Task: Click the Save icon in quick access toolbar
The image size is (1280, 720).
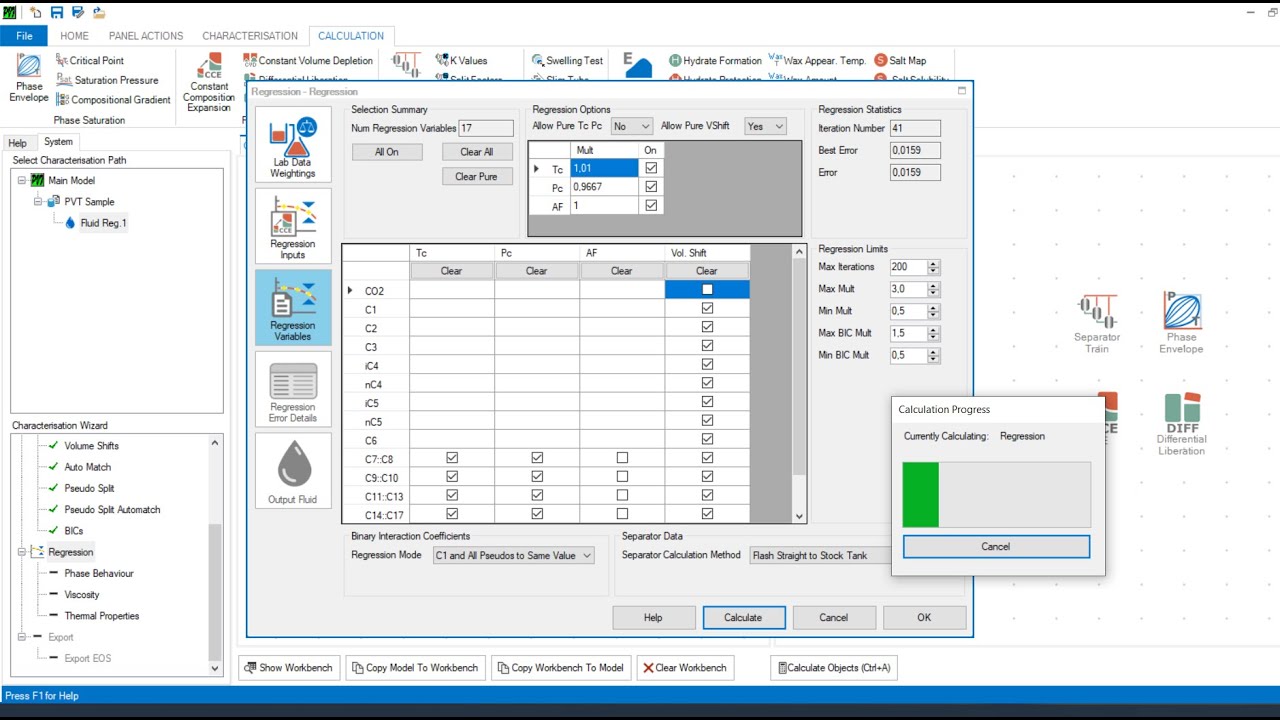Action: pyautogui.click(x=57, y=12)
